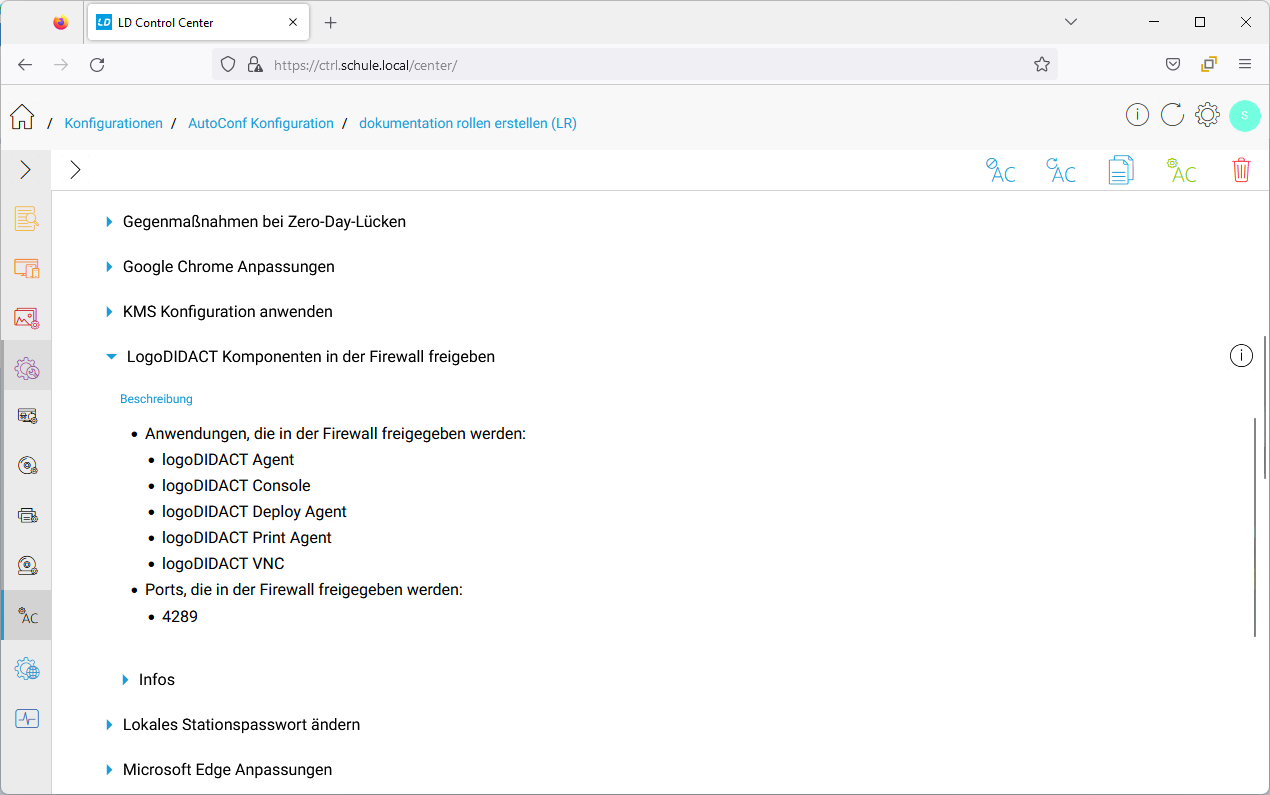The width and height of the screenshot is (1270, 795).
Task: Click 'logoDIDACT Deploy Agent' list item
Action: (x=254, y=512)
